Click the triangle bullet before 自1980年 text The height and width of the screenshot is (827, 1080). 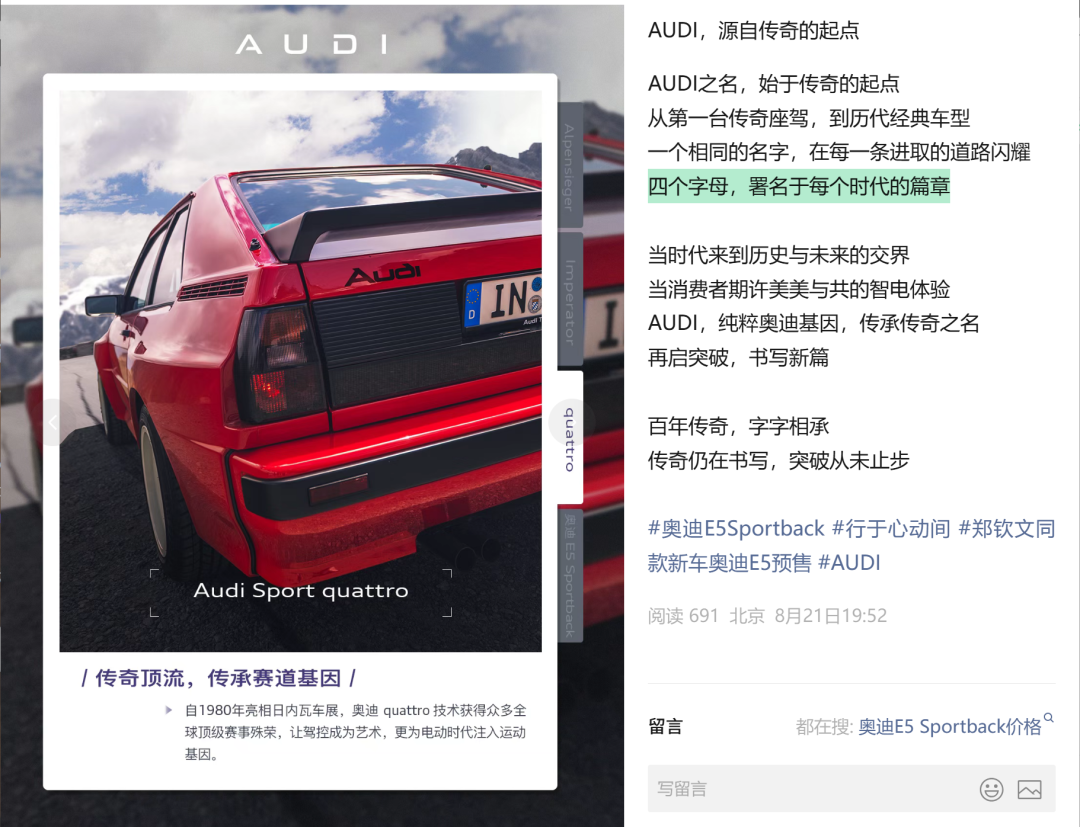(169, 709)
